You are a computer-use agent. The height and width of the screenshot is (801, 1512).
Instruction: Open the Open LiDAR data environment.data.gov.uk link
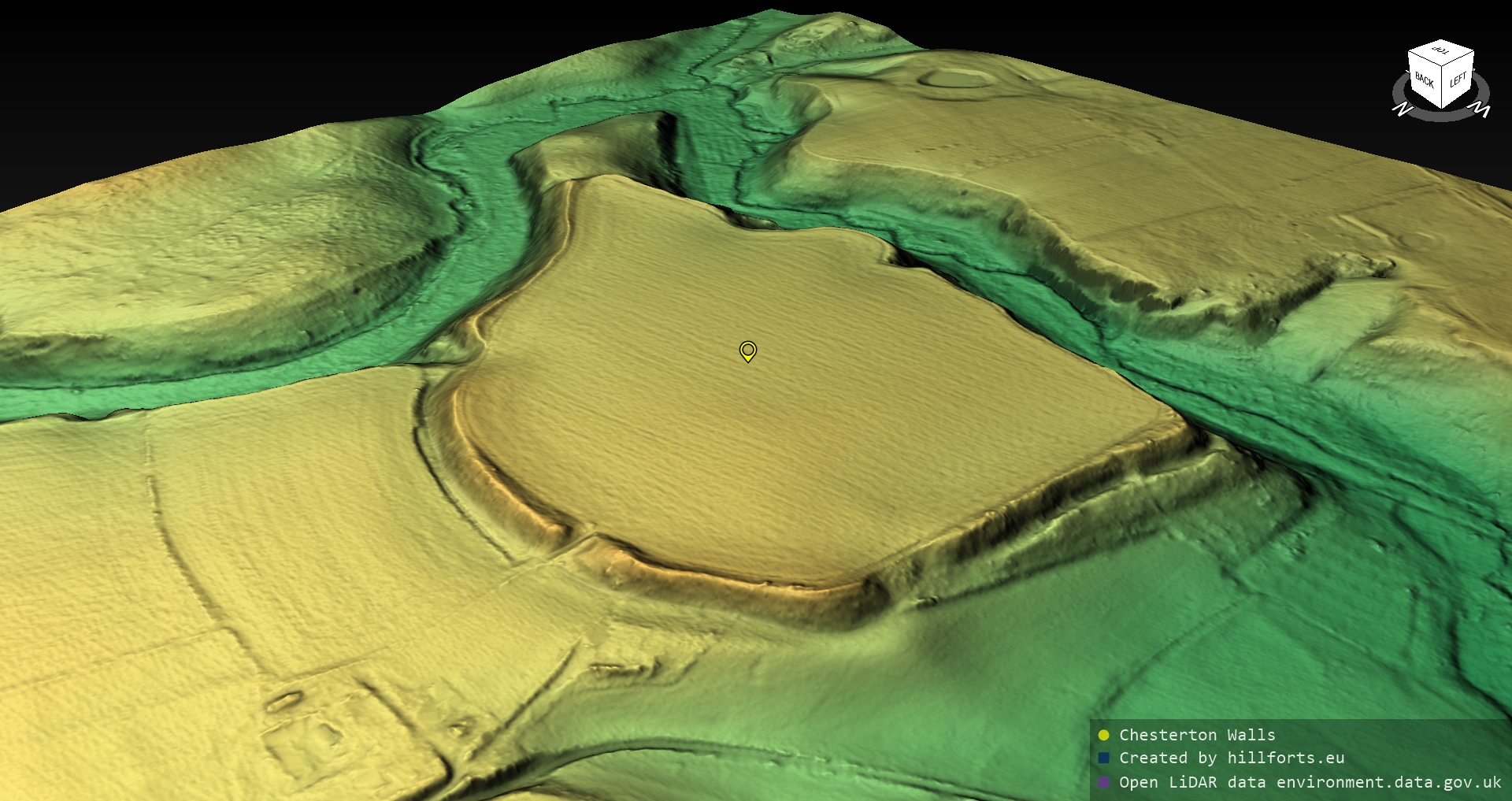(x=1310, y=782)
